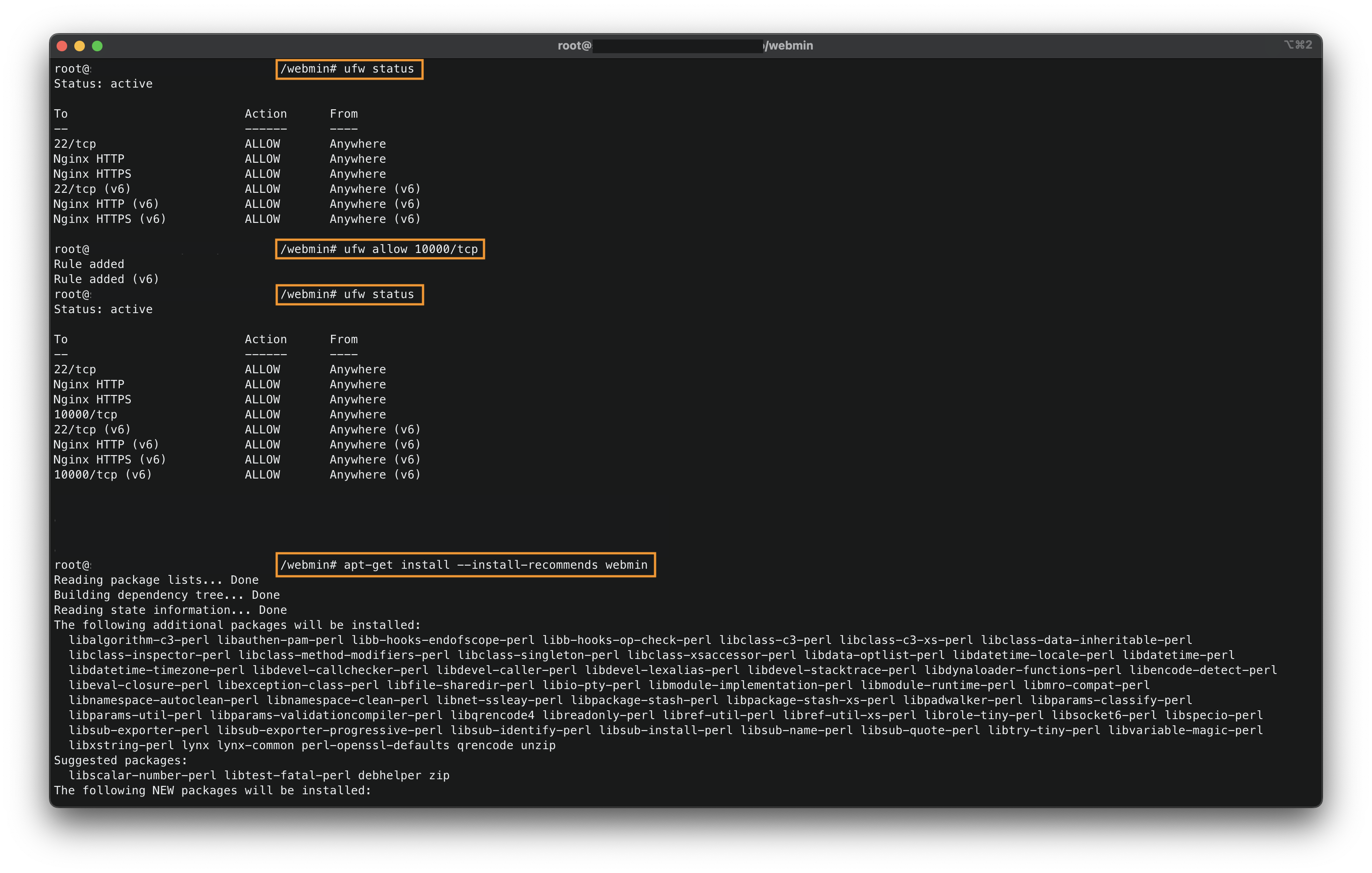
Task: Click the 'apt-get install --install-recommends webmin' command
Action: (x=495, y=564)
